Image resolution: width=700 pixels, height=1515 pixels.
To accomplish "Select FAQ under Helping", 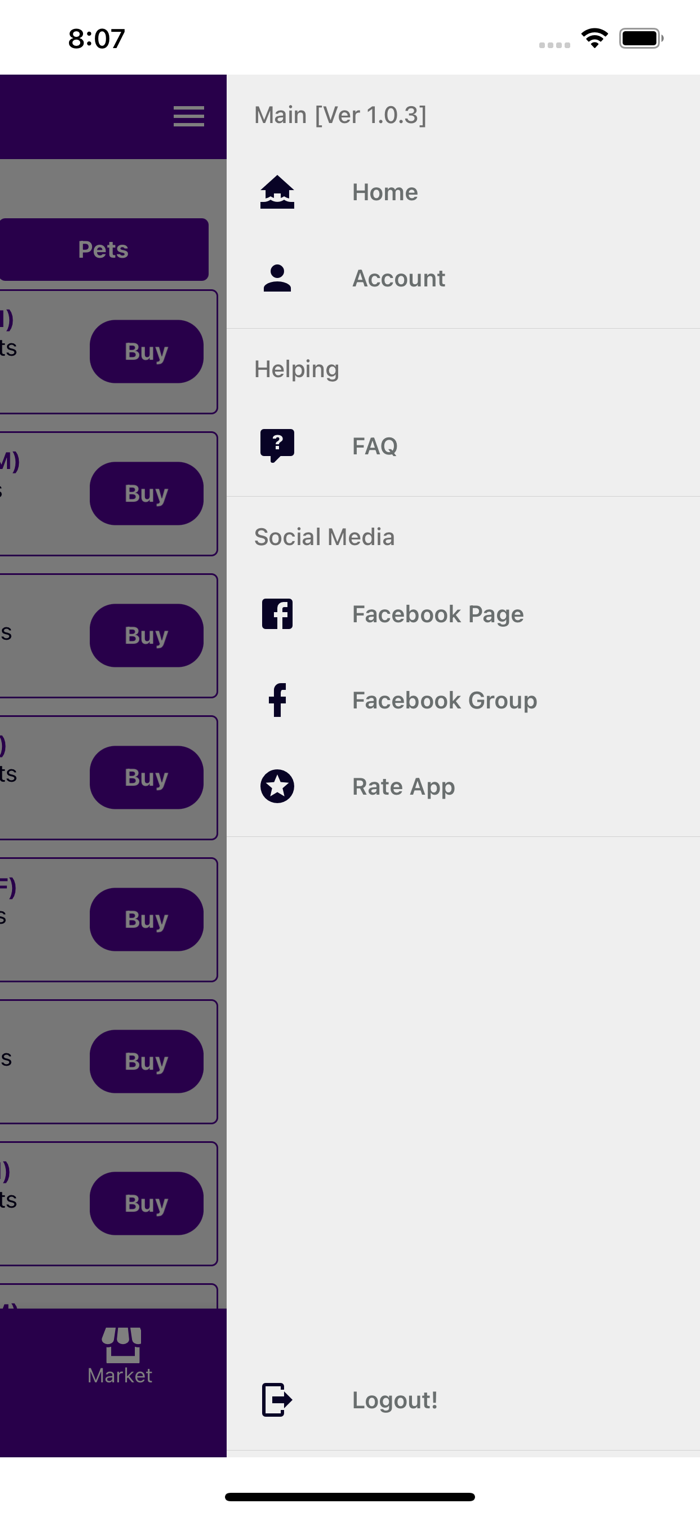I will (375, 446).
